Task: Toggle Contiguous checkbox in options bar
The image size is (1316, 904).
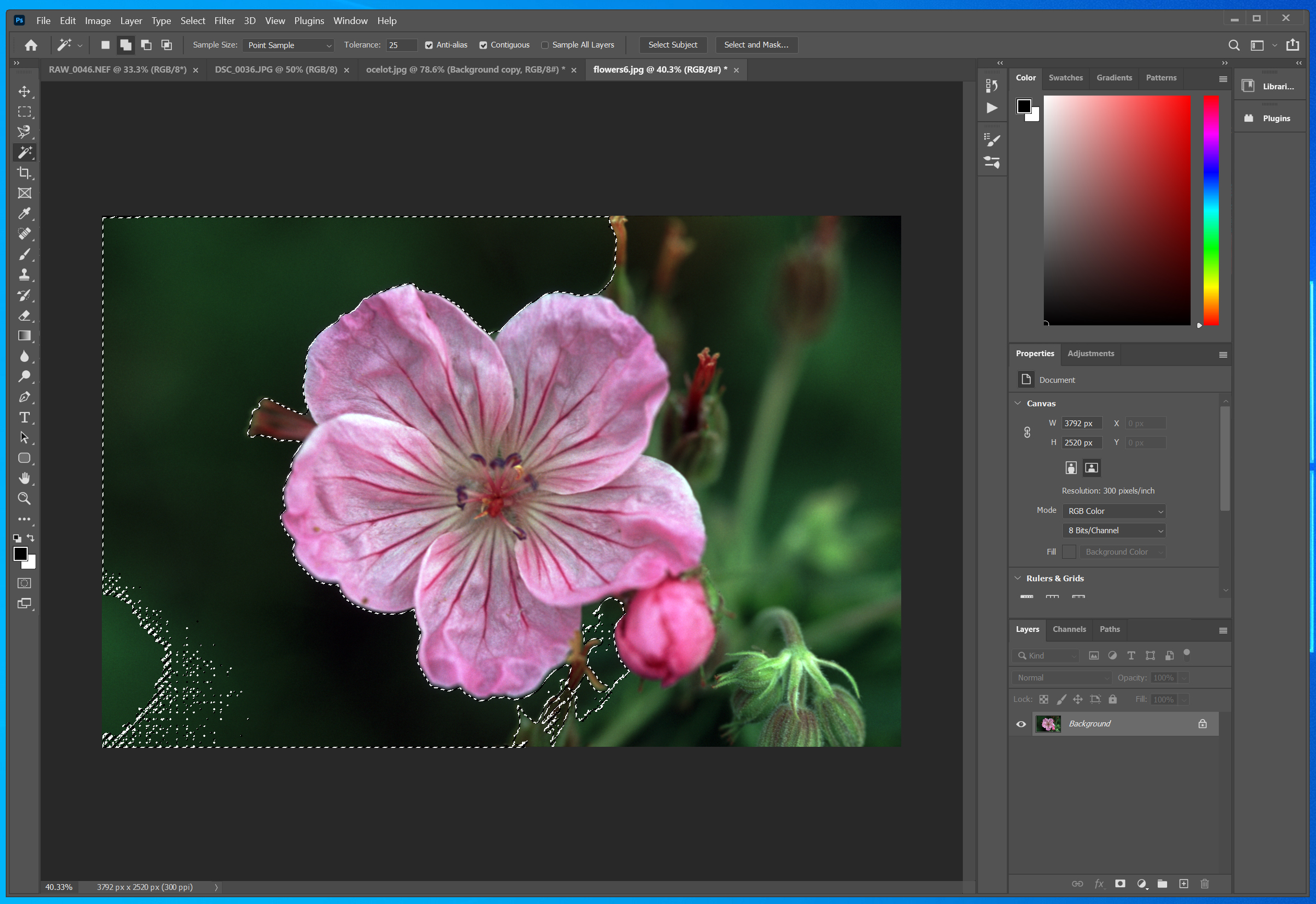Action: tap(484, 45)
